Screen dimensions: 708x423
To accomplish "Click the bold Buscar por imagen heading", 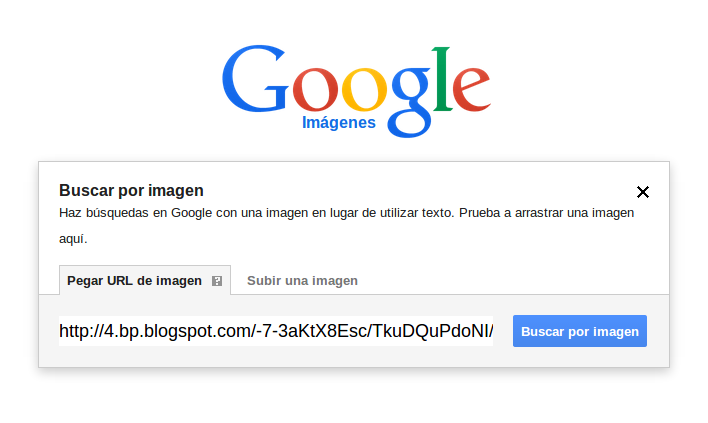I will pos(131,191).
